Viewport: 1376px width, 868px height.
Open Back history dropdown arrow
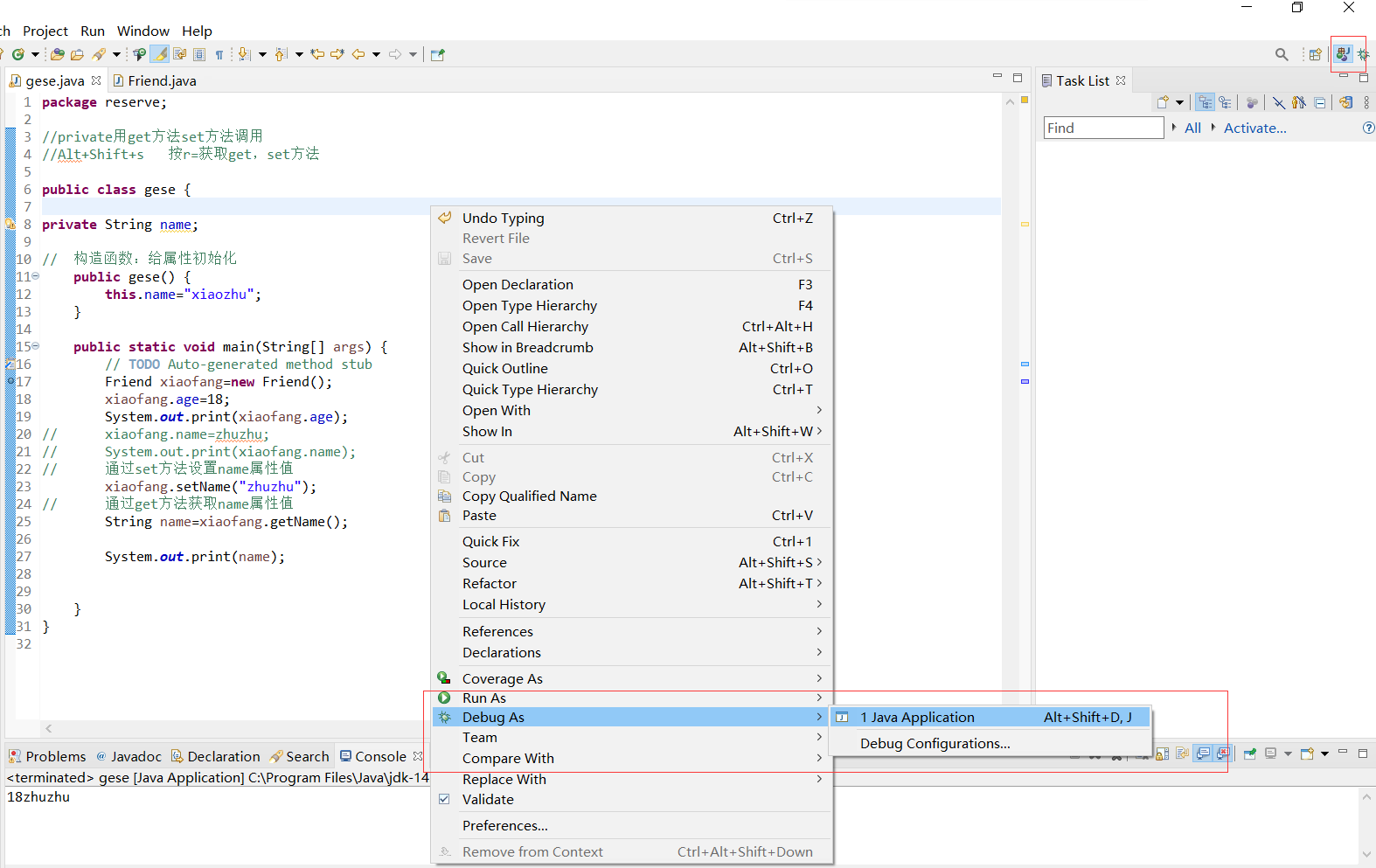[377, 54]
